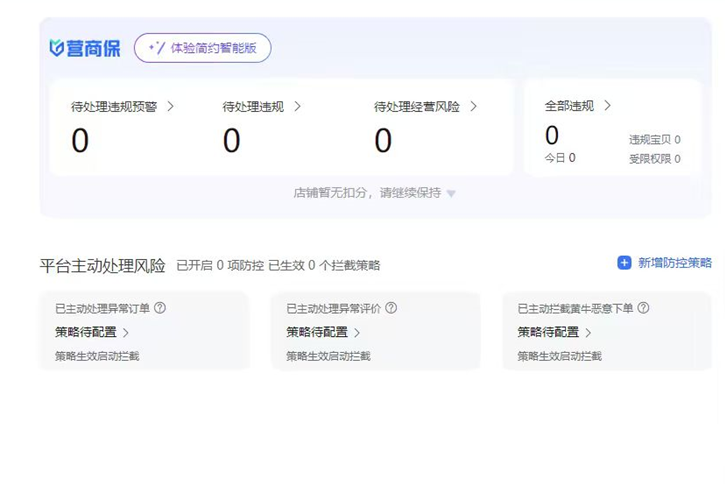This screenshot has width=725, height=484.
Task: Click help icon next to 已主动处理异常评价
Action: [391, 308]
